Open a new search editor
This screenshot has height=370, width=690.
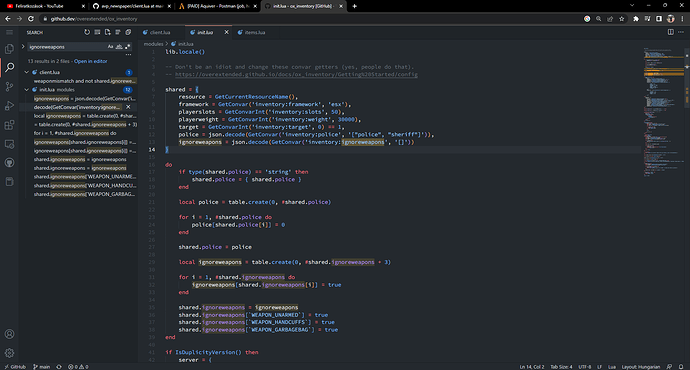point(107,32)
